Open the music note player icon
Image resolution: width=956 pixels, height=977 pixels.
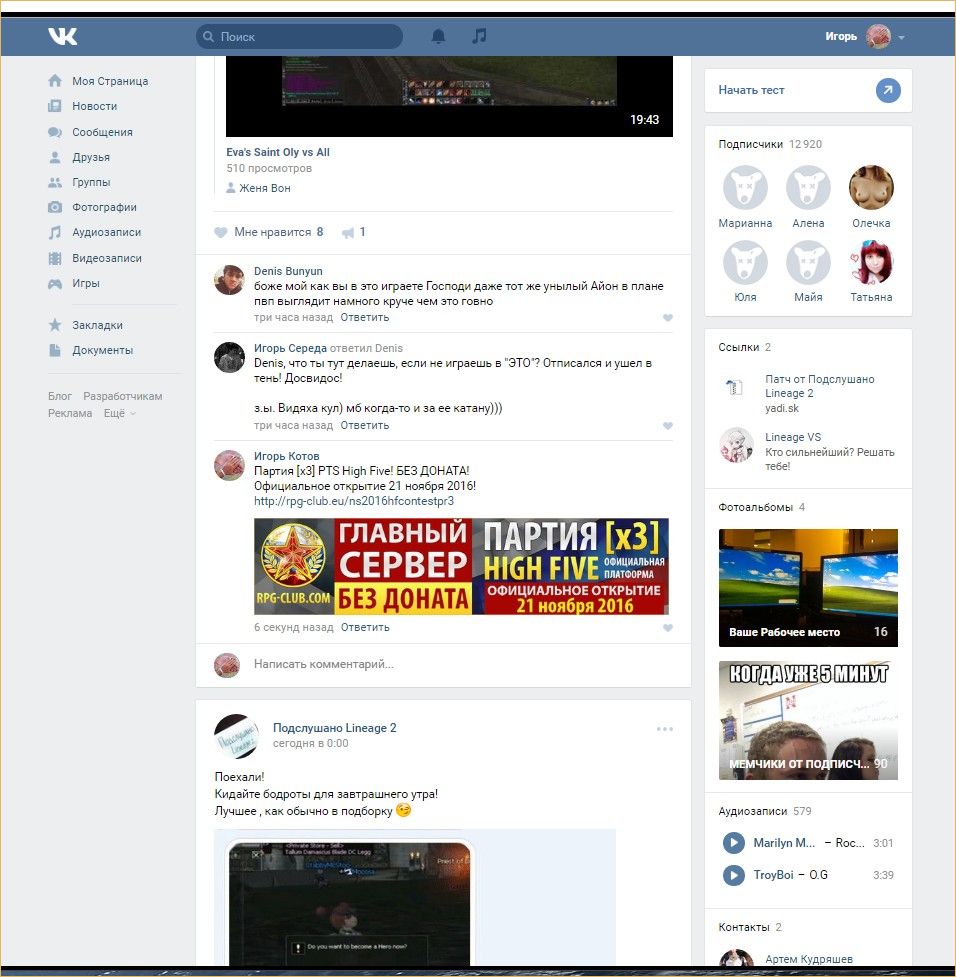pos(479,37)
